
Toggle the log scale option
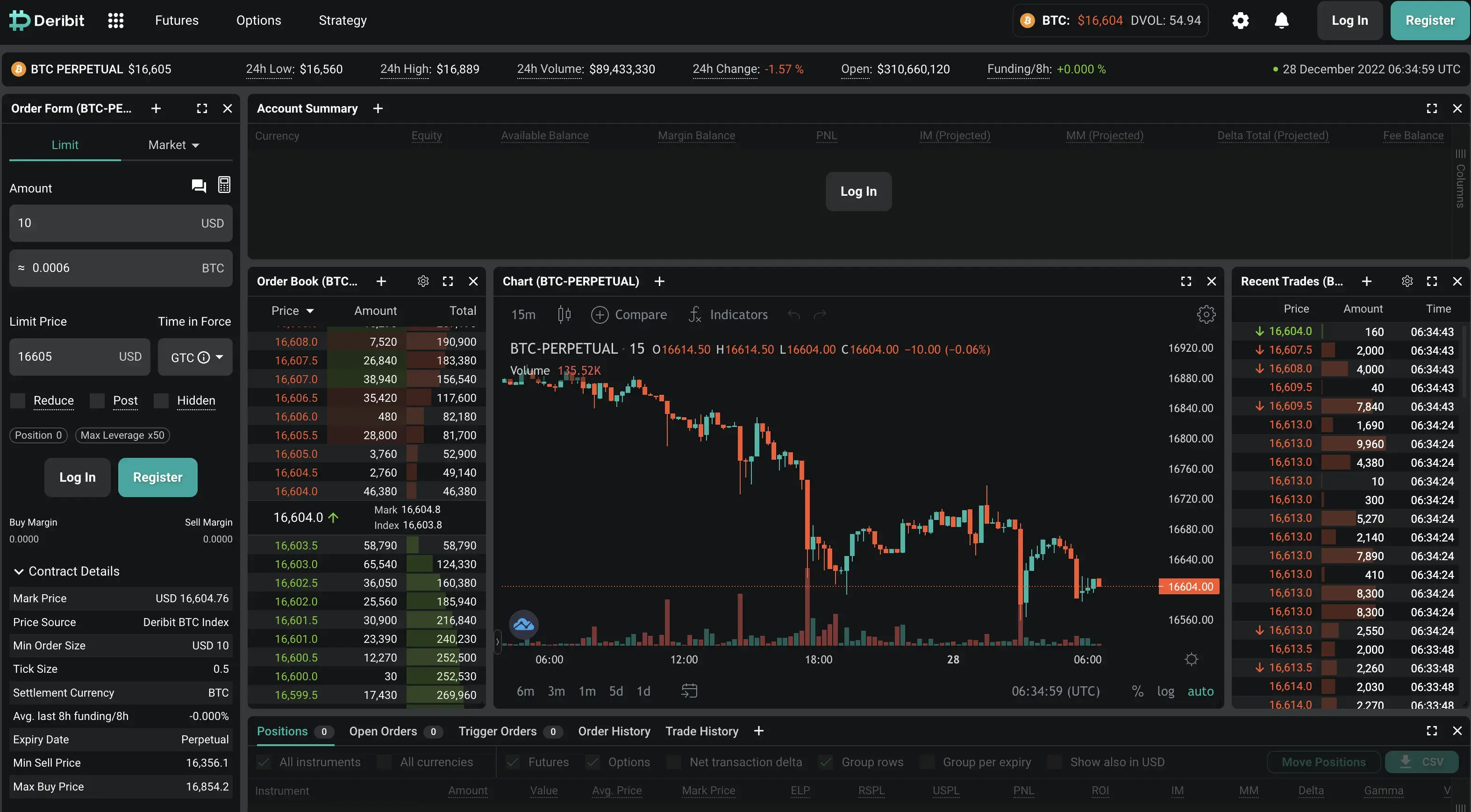click(x=1165, y=691)
